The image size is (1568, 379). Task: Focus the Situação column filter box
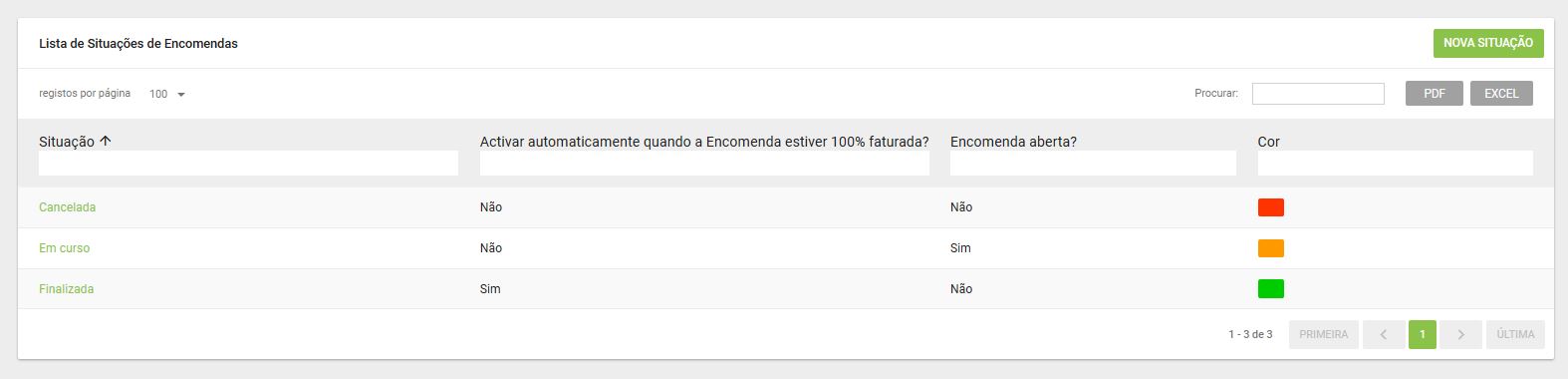pyautogui.click(x=248, y=164)
